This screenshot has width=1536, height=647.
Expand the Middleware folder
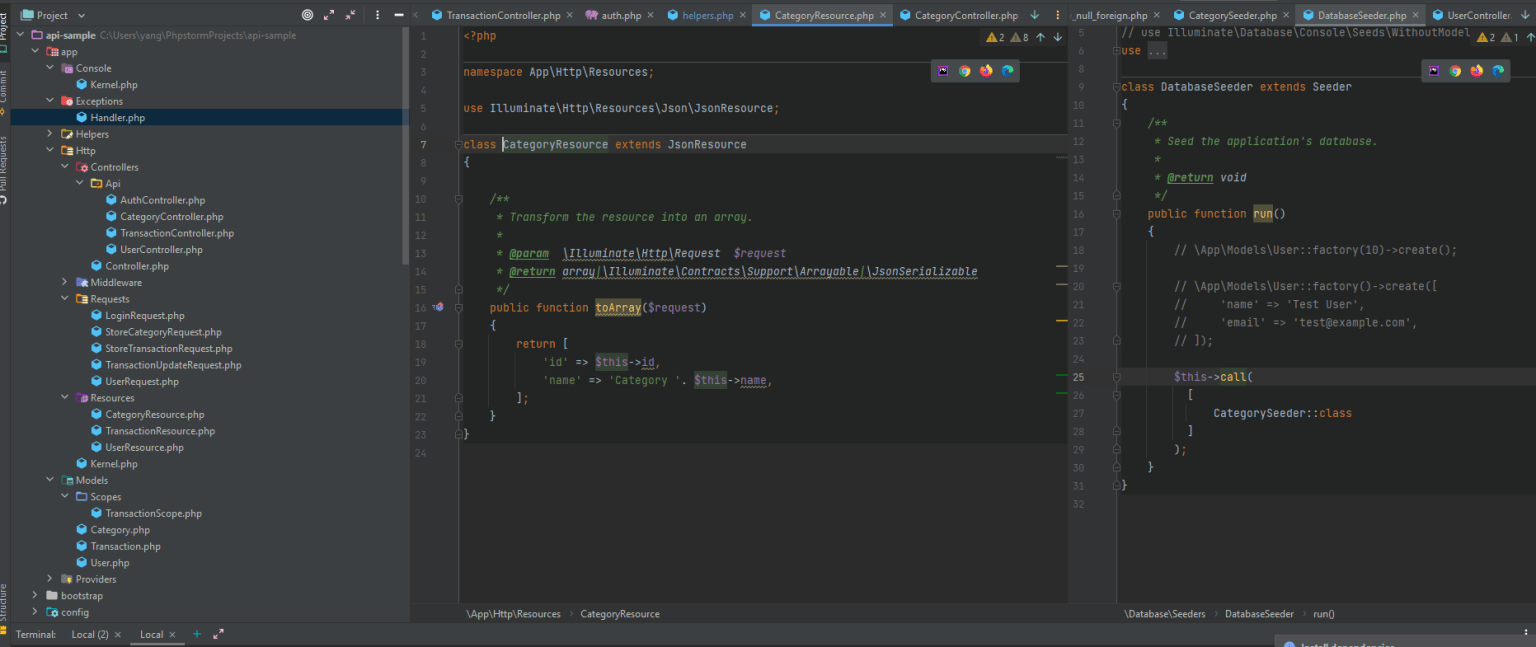point(63,282)
